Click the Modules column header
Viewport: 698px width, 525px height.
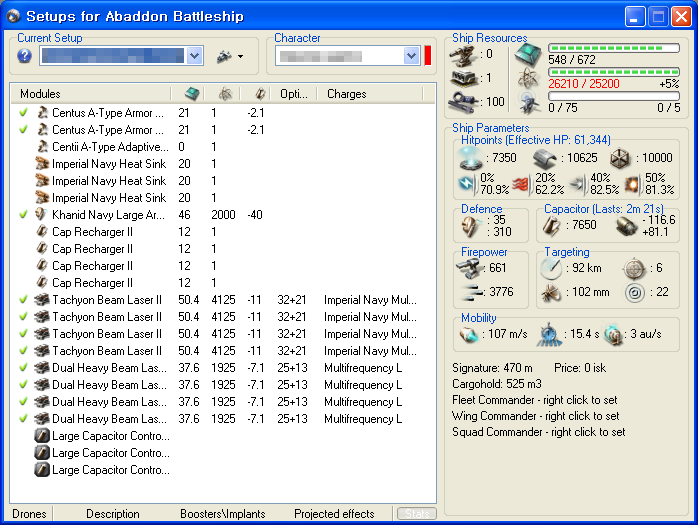point(40,94)
